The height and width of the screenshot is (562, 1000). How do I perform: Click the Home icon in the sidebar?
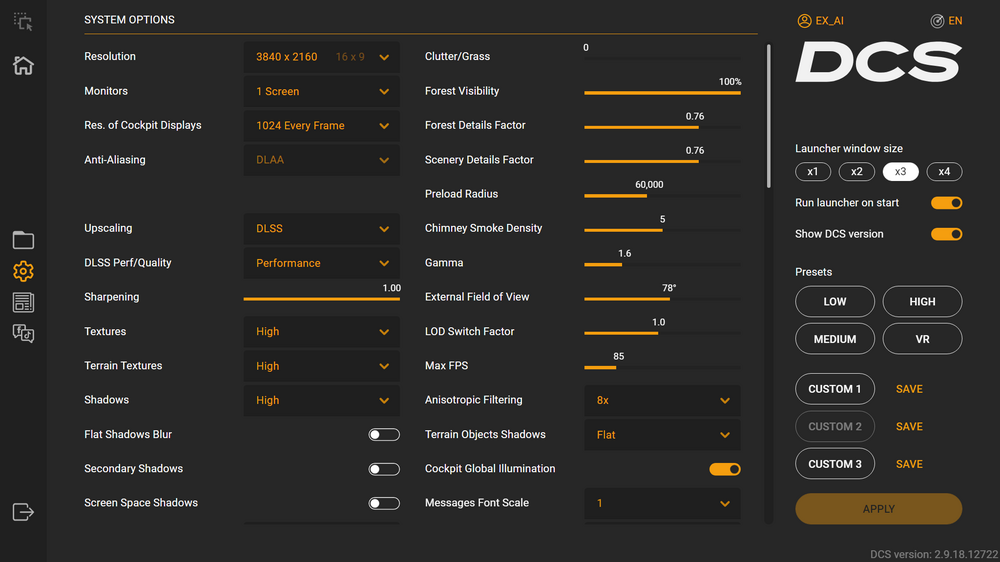coord(23,66)
